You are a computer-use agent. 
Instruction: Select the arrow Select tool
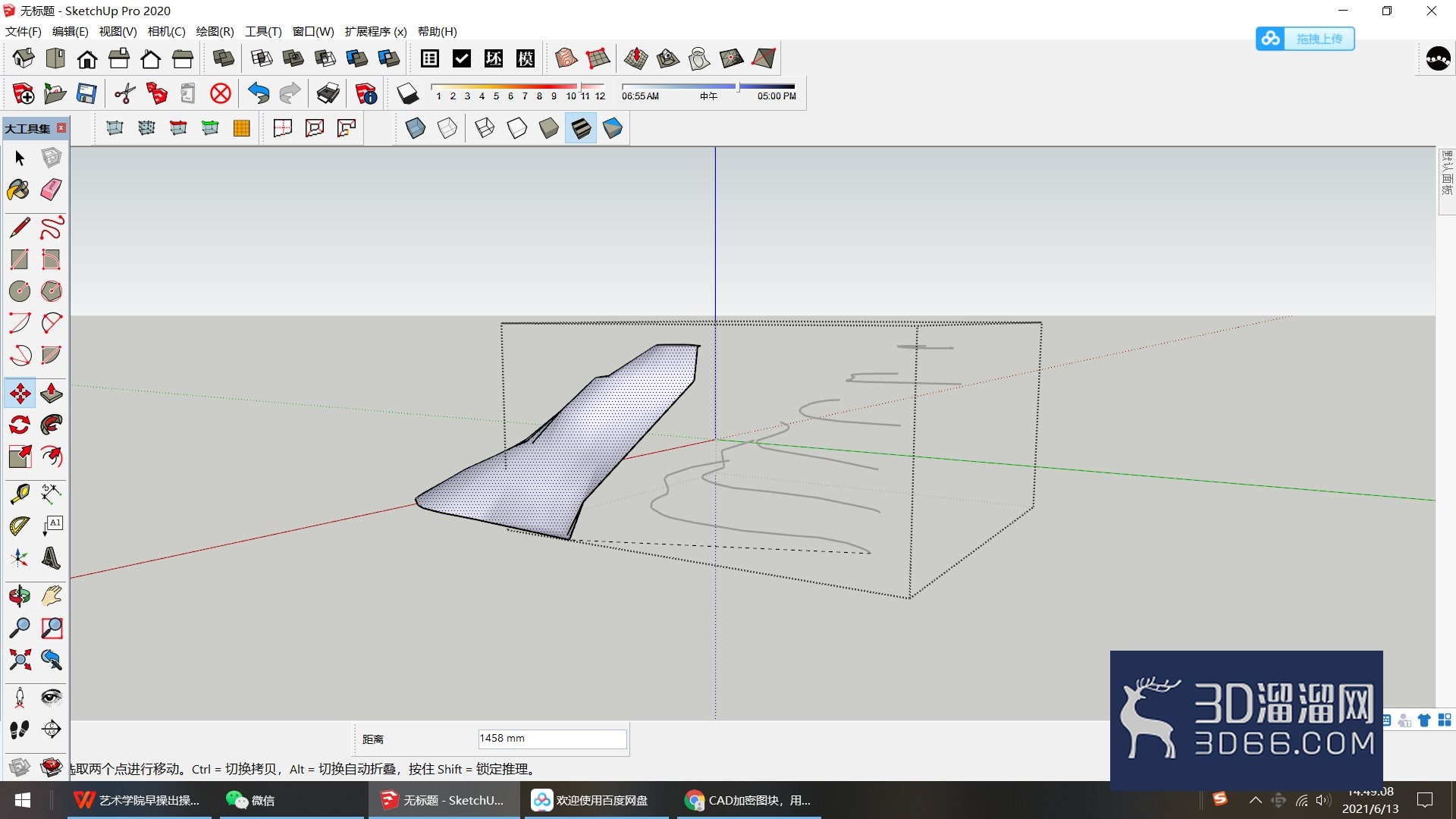pos(20,158)
